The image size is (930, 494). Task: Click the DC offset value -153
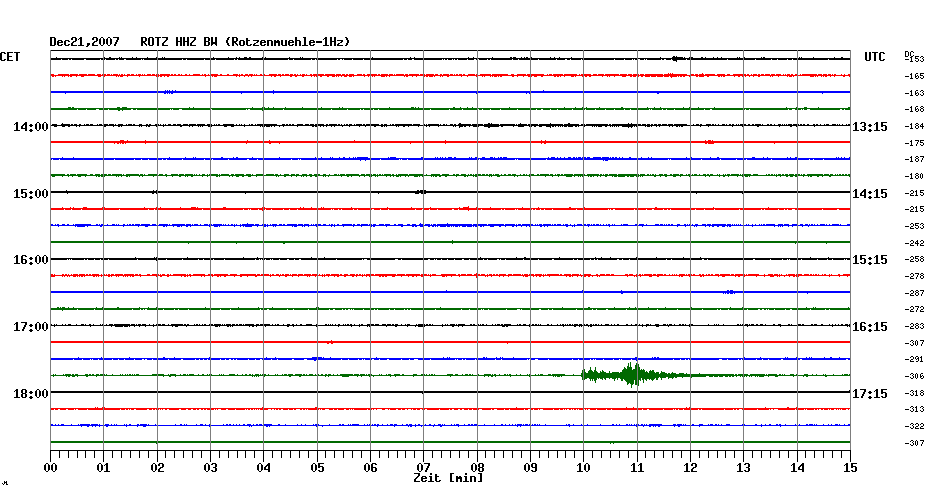(915, 59)
